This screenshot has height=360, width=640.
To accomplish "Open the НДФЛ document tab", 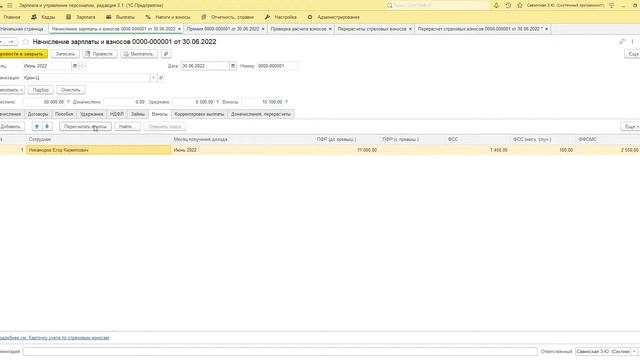I will (117, 114).
